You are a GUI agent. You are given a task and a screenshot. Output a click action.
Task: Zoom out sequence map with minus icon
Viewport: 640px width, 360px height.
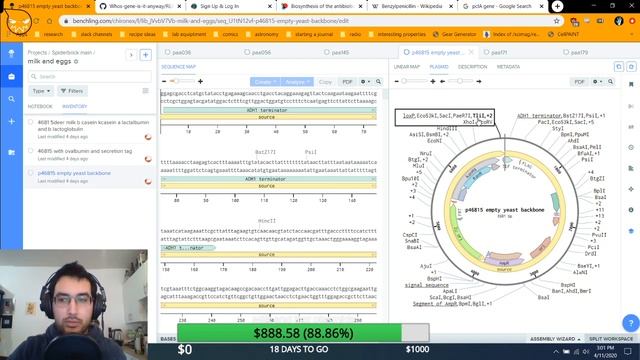tap(164, 82)
